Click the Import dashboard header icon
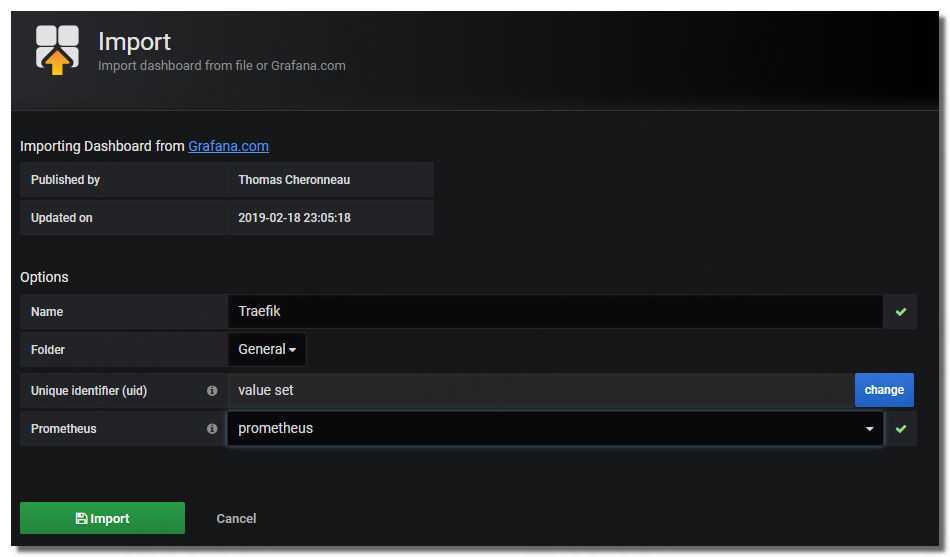The image size is (950, 557). [x=57, y=50]
